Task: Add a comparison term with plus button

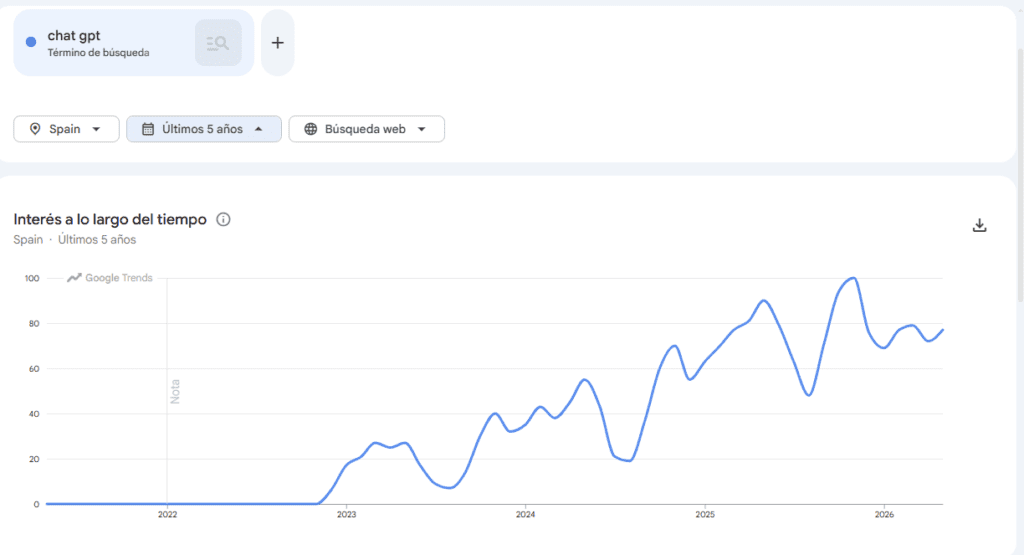Action: click(x=278, y=42)
